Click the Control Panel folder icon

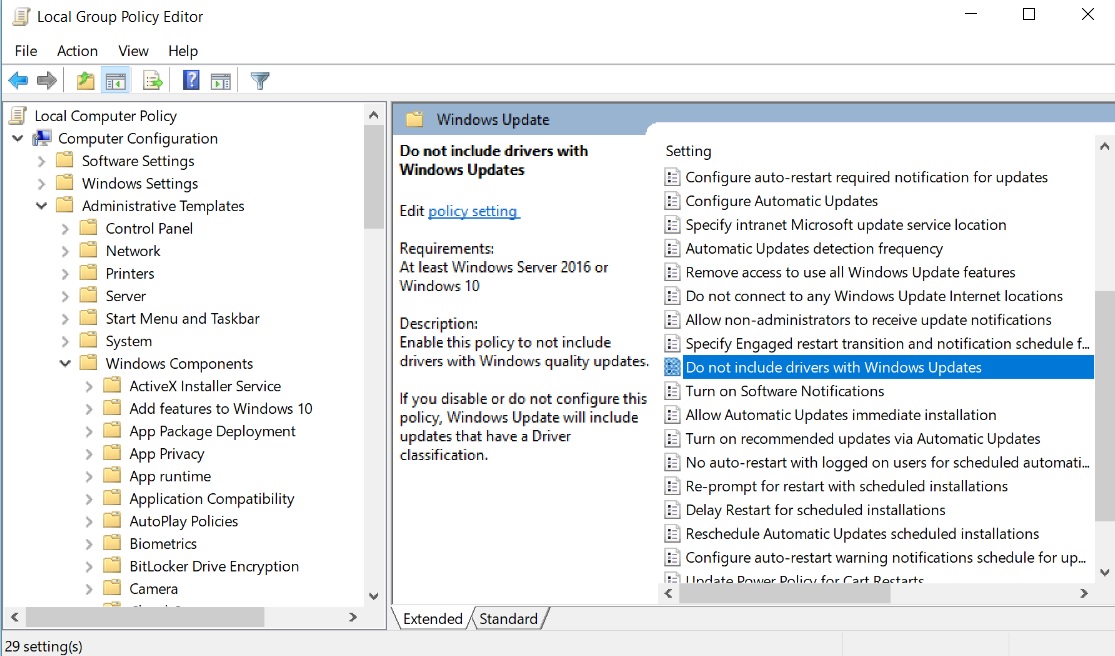click(88, 228)
